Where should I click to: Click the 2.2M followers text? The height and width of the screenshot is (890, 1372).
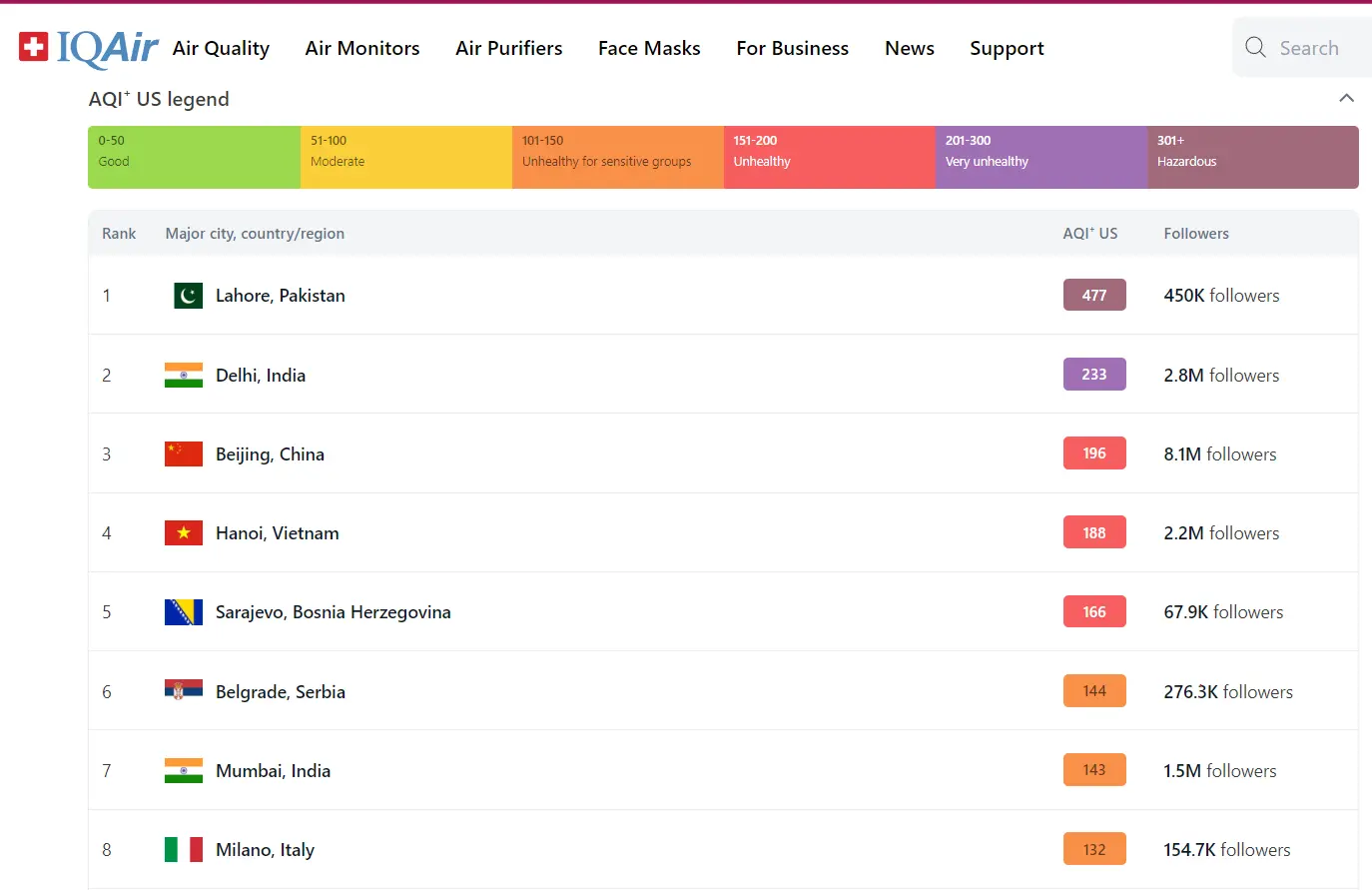tap(1221, 533)
